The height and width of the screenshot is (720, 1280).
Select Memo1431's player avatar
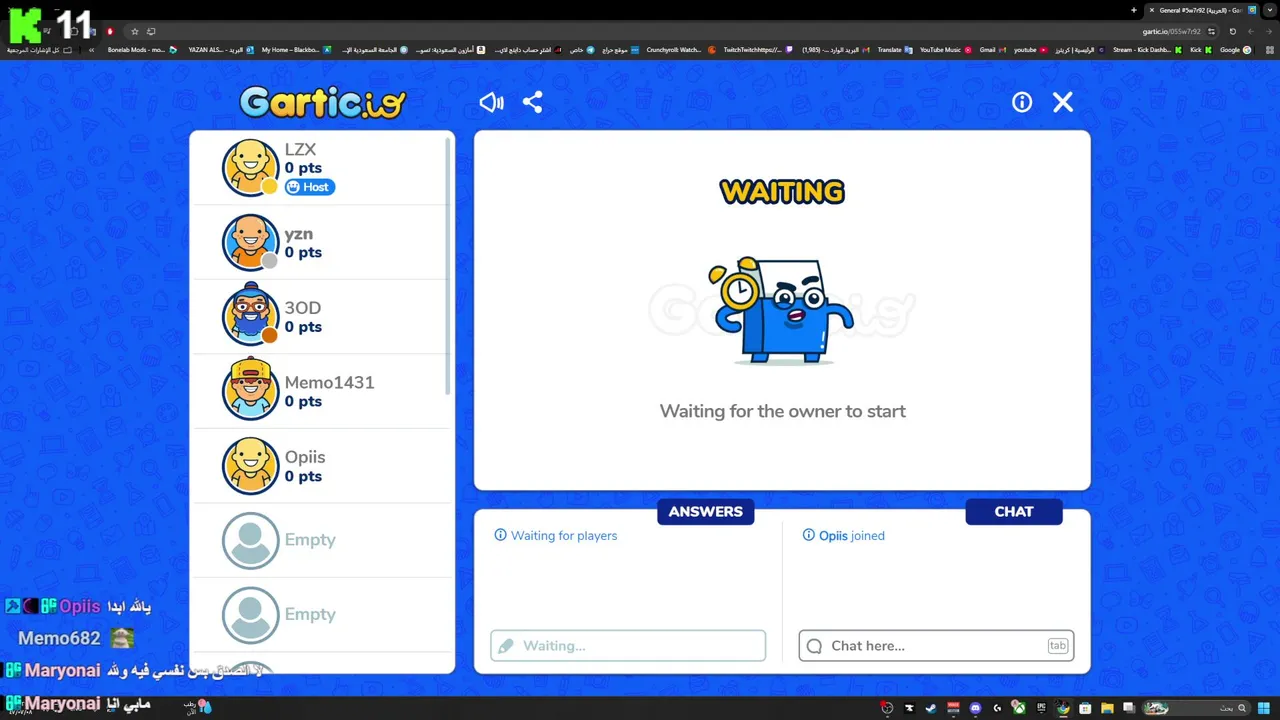(250, 390)
